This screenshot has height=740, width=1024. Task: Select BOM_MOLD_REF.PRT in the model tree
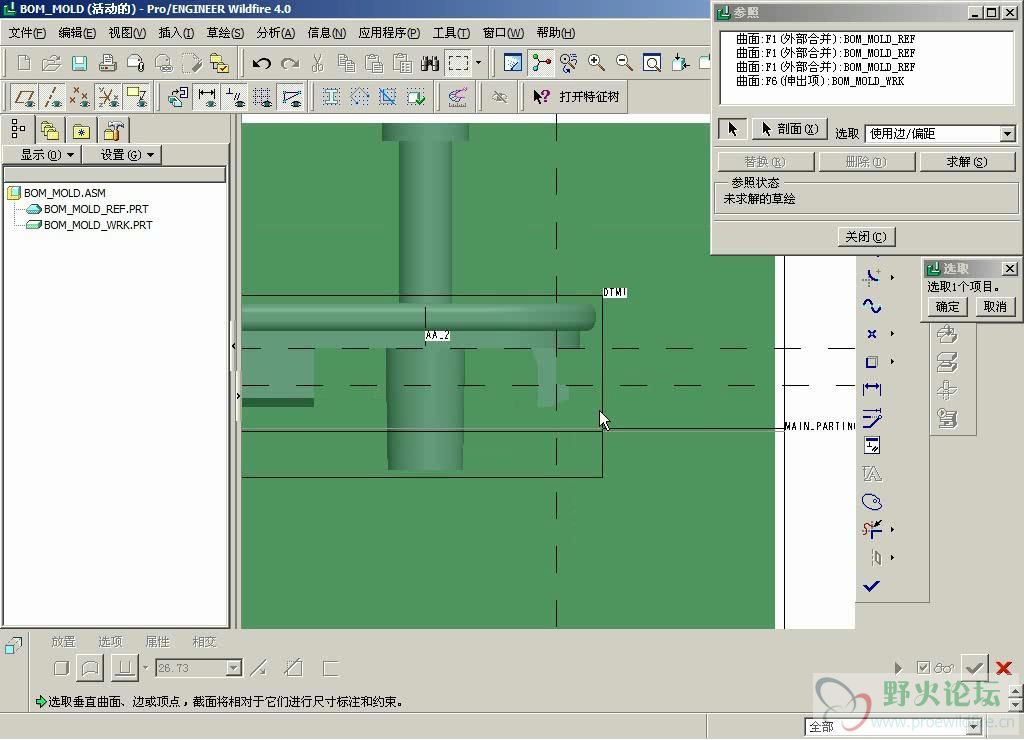(96, 209)
